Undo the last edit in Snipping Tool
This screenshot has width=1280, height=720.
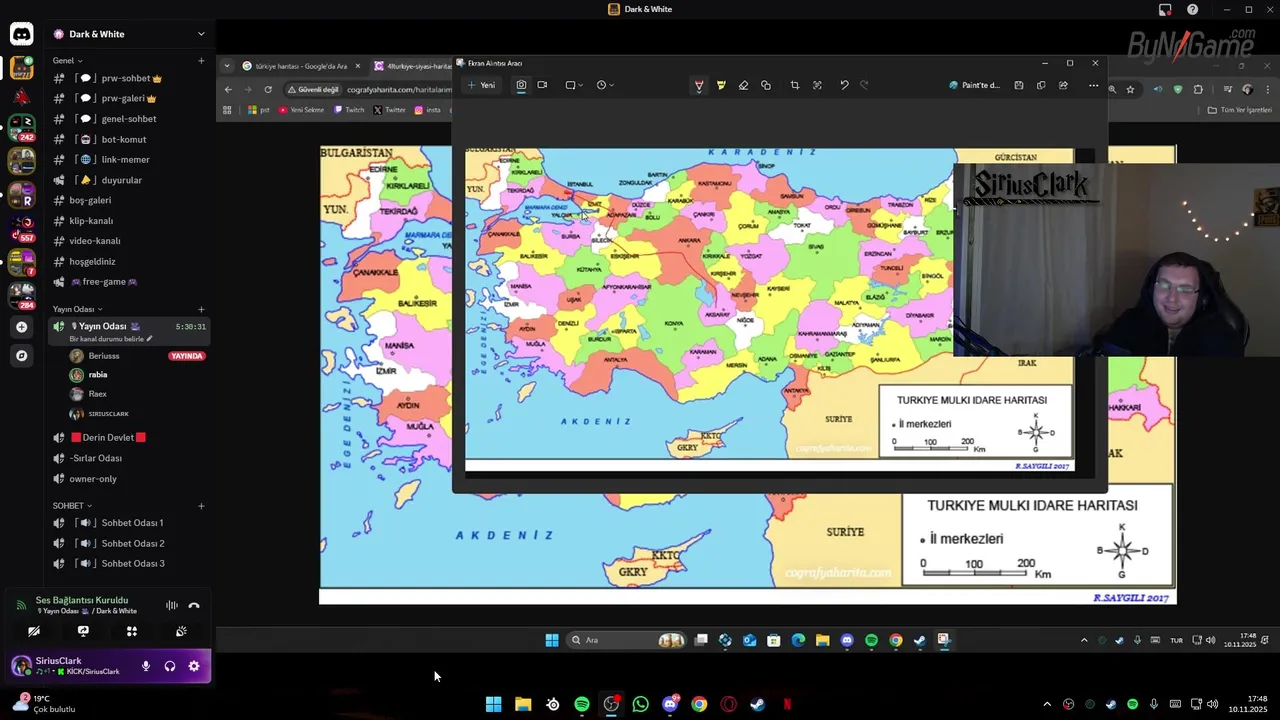click(x=844, y=85)
